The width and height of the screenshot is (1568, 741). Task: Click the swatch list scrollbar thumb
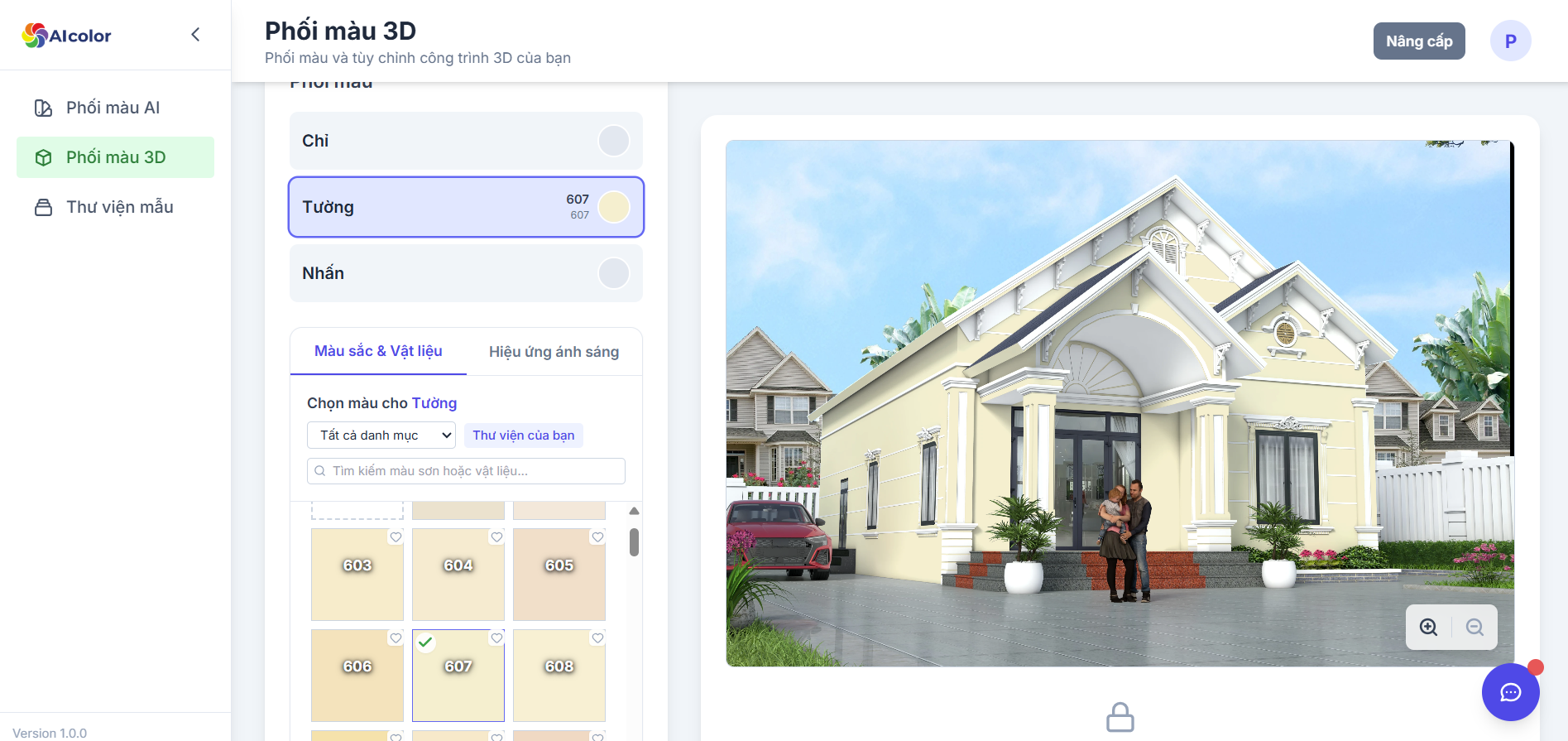pyautogui.click(x=634, y=542)
